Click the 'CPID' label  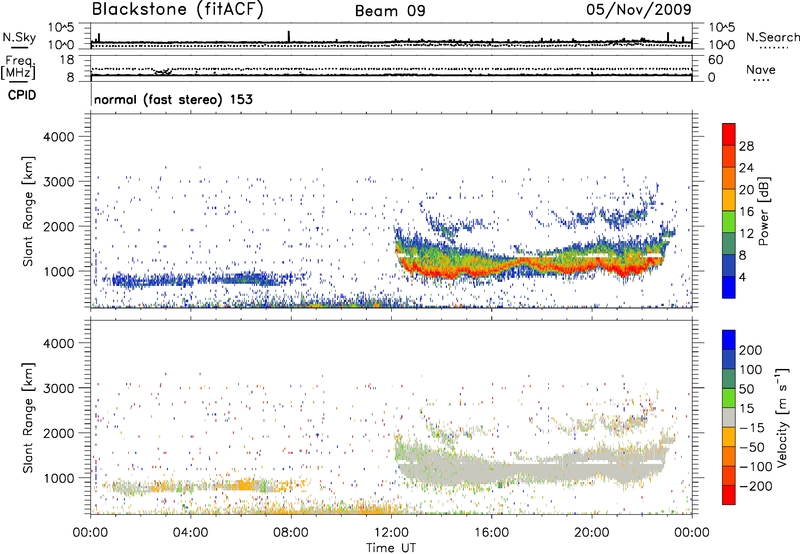(x=22, y=95)
